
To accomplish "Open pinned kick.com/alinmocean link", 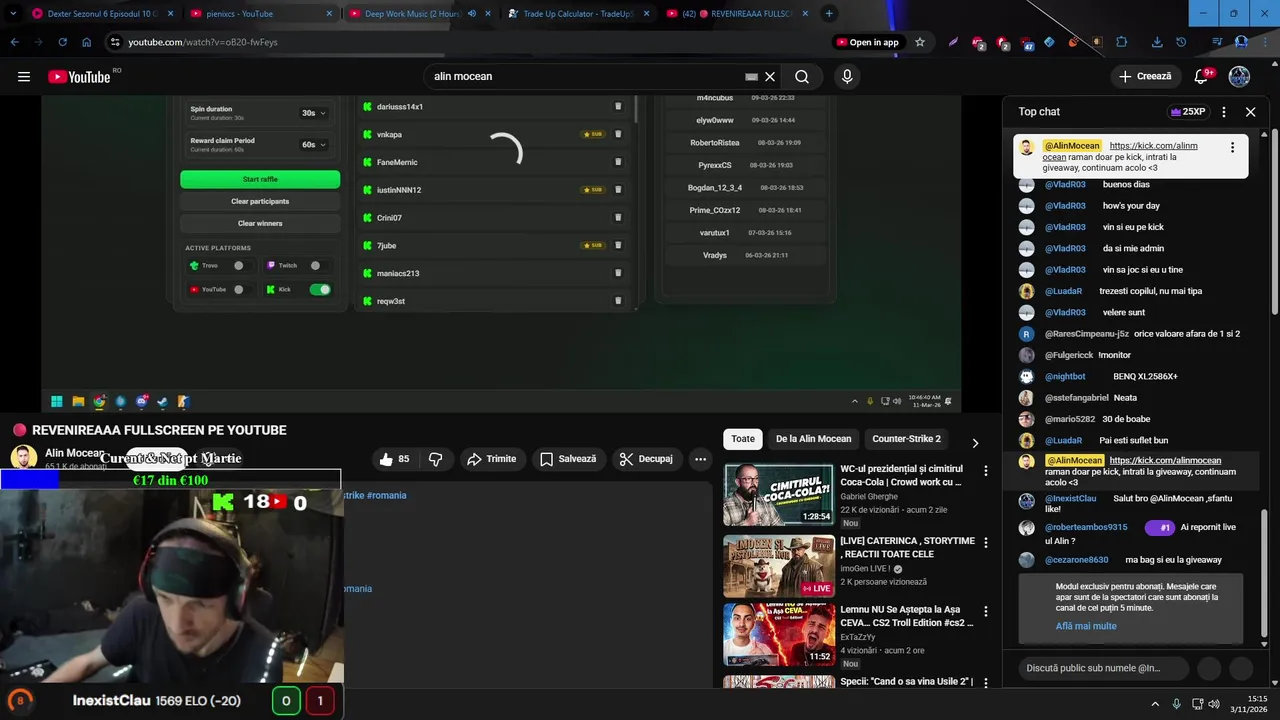I will [x=1153, y=146].
